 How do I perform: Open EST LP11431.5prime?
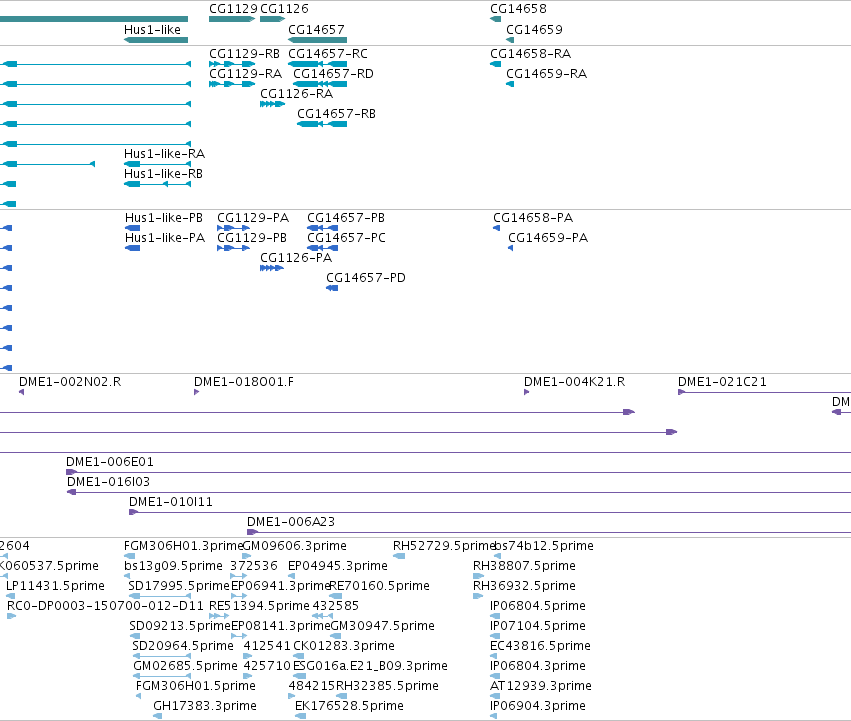point(10,596)
